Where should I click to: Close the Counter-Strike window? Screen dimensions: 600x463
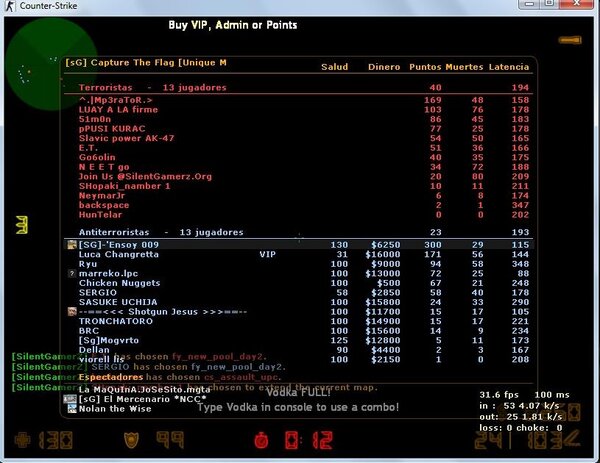(x=577, y=4)
